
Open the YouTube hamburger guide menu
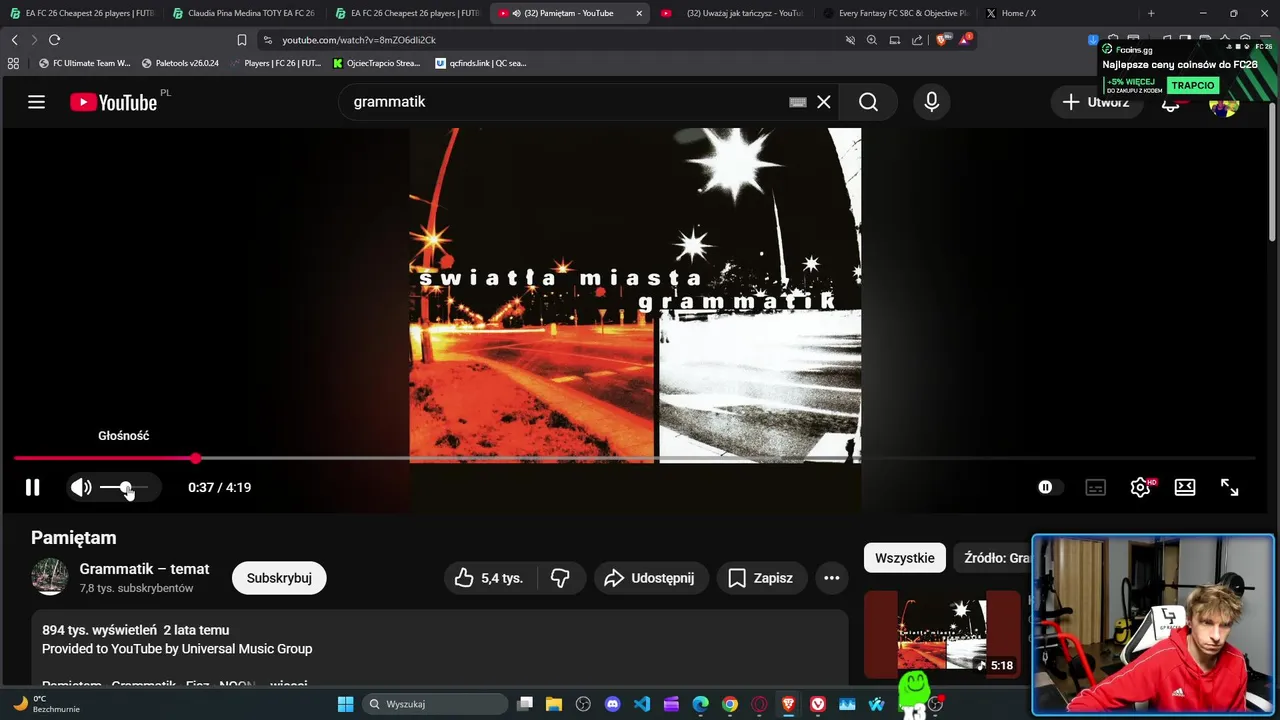click(x=36, y=102)
